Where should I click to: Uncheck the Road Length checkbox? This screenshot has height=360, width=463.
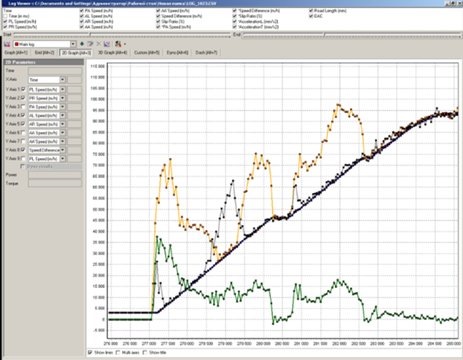311,11
